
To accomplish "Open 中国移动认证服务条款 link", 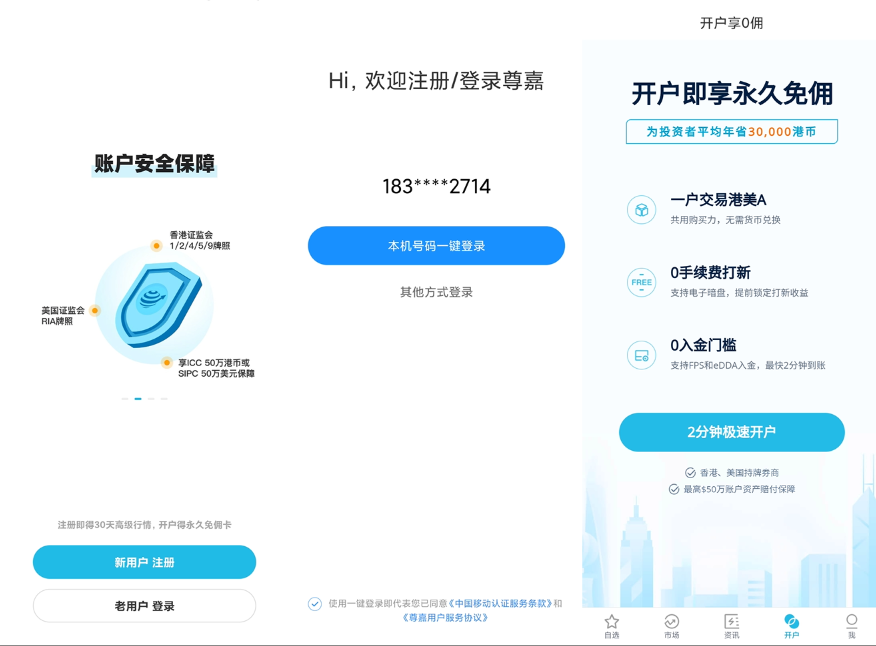I will click(x=501, y=604).
